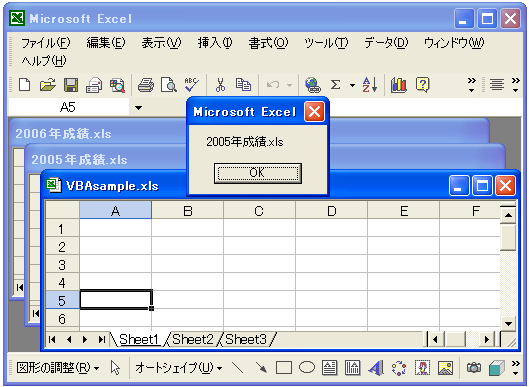Viewport: 529px width, 387px height.
Task: Copy with the two-pages icon
Action: (243, 85)
